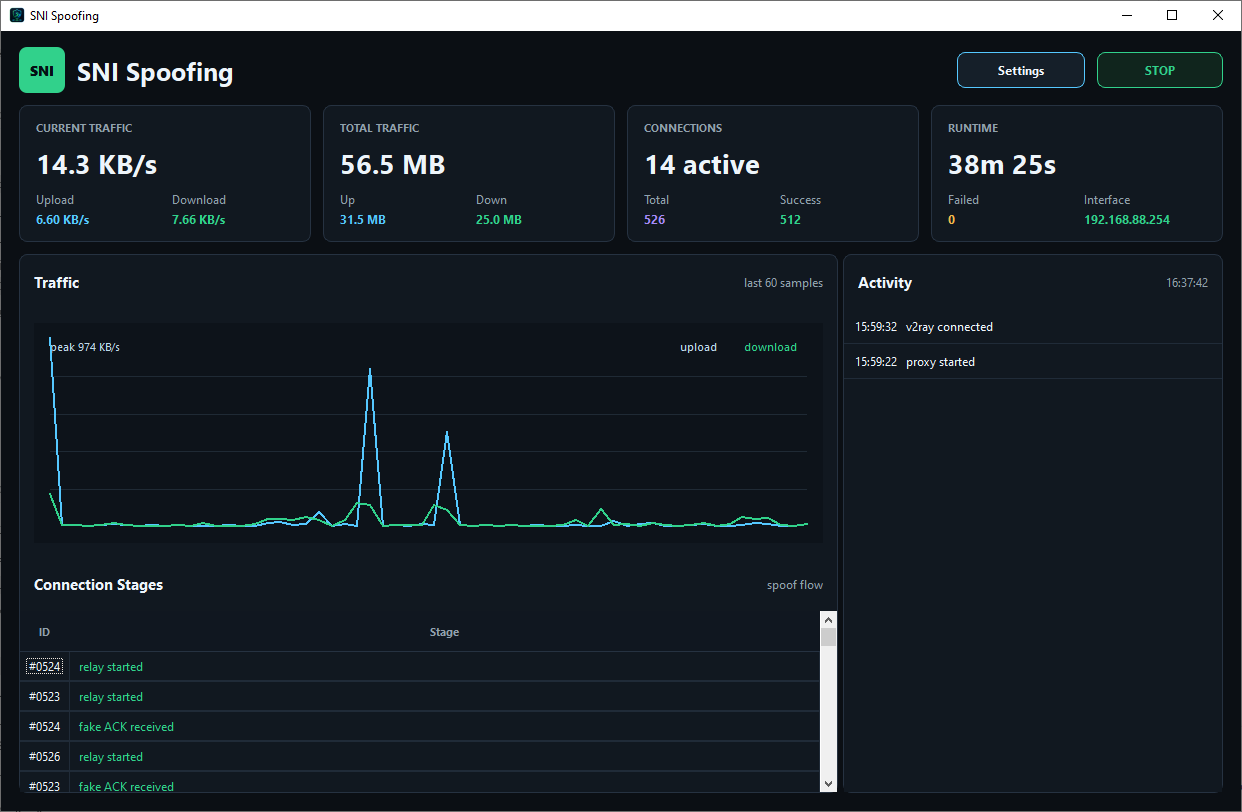
Task: Click the Failed count 0
Action: (x=952, y=220)
